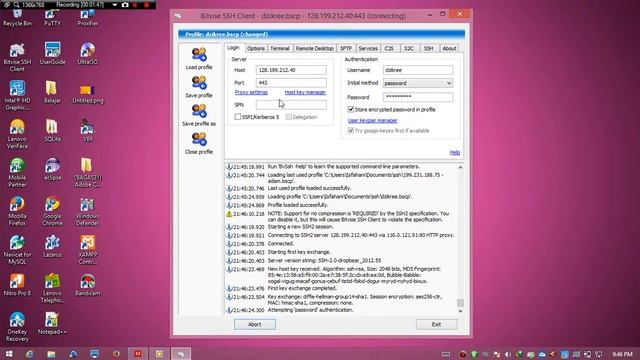
Task: Click the log panel scroll down arrow
Action: tap(460, 311)
